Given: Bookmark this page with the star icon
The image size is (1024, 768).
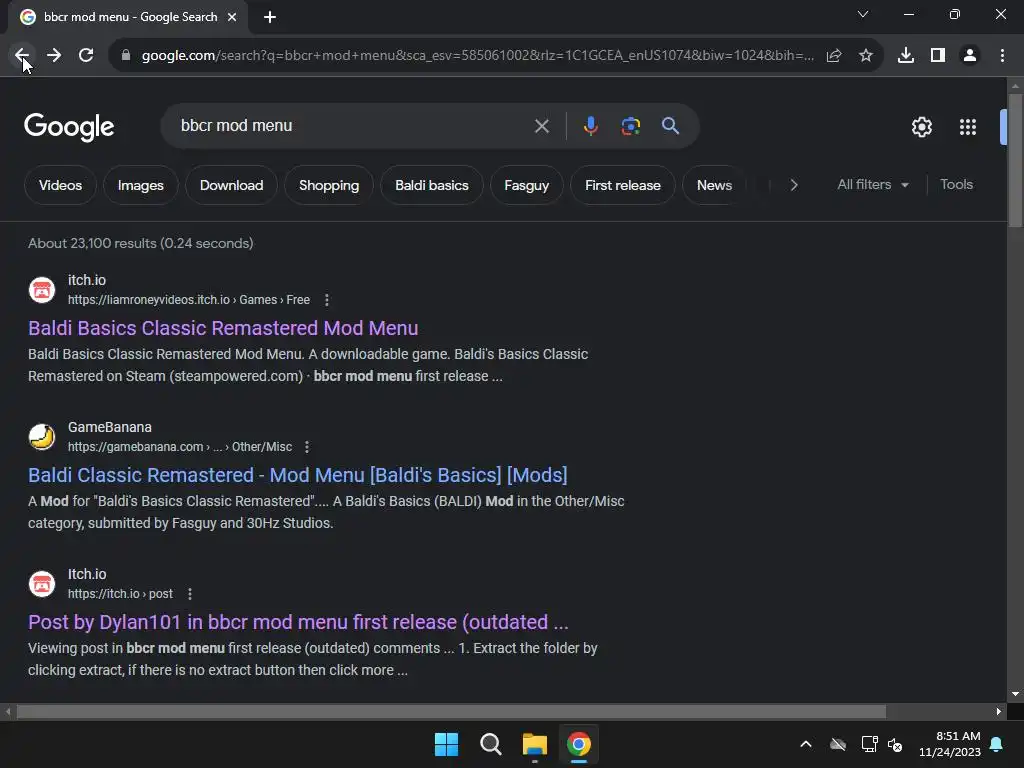Looking at the screenshot, I should 866,56.
